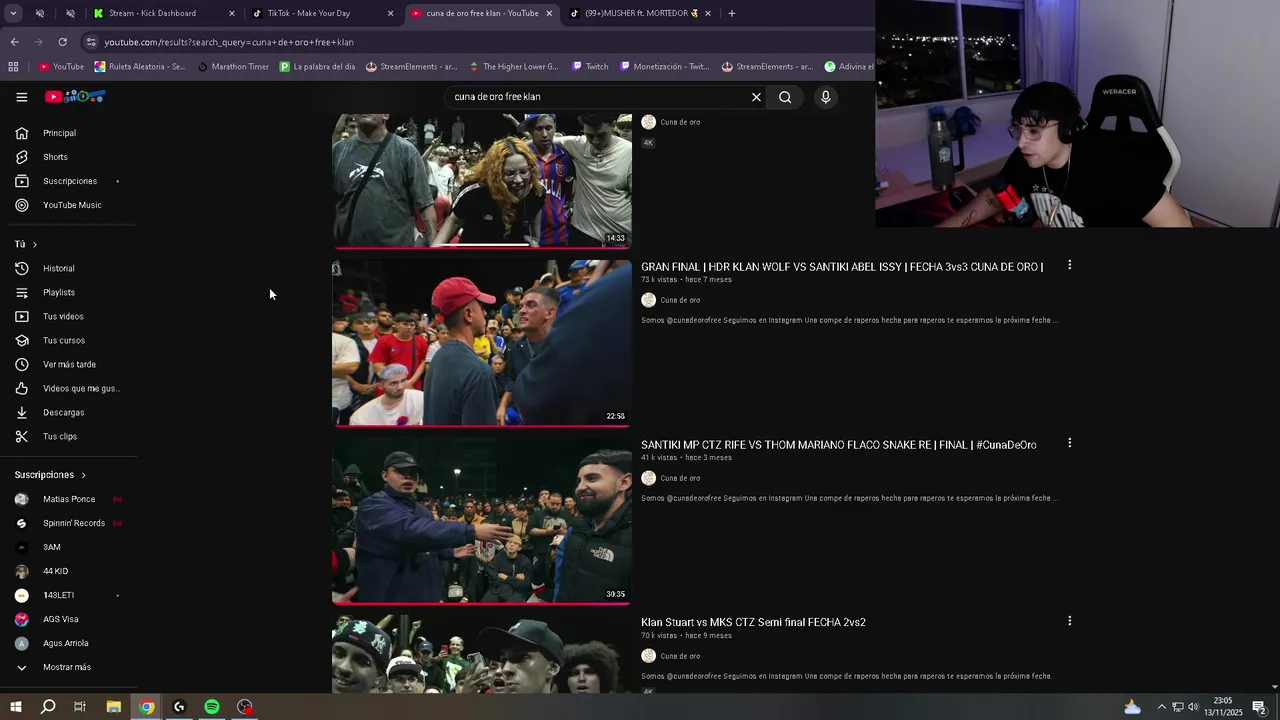1280x720 pixels.
Task: Open site information icon in address bar
Action: [x=91, y=42]
